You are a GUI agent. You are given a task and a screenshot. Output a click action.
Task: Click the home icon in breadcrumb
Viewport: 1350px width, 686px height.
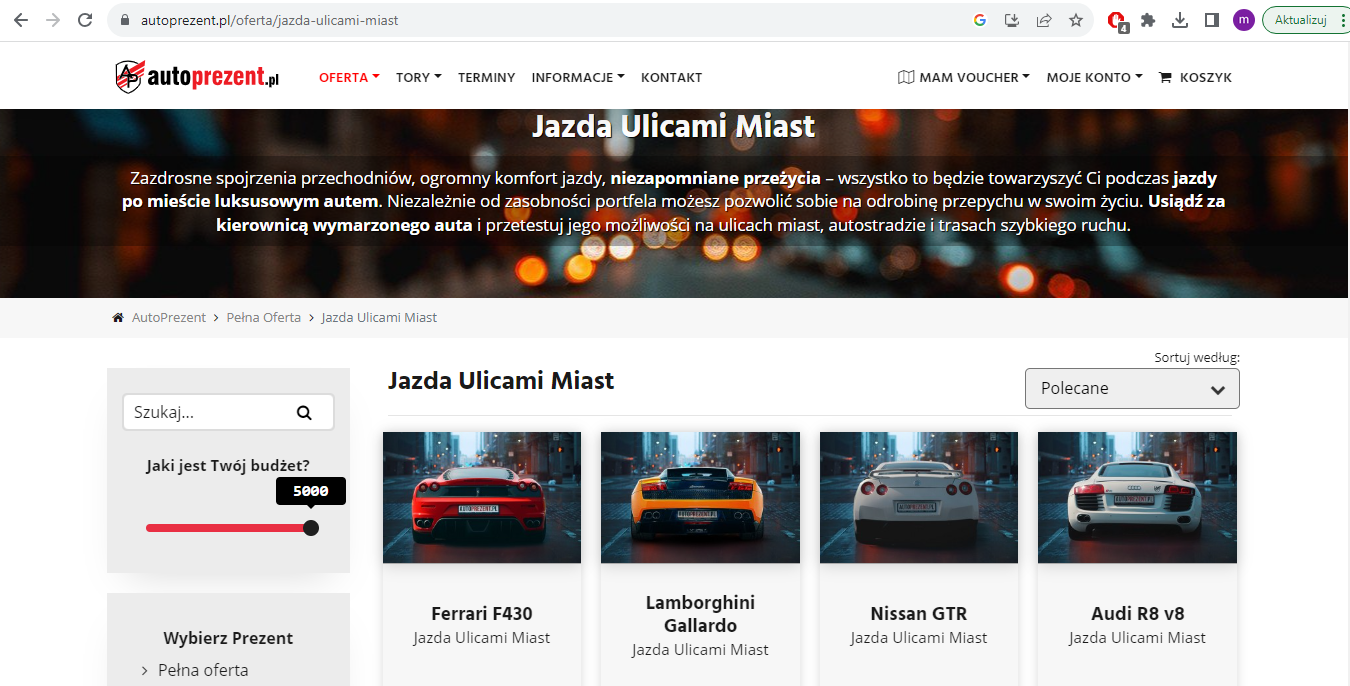pyautogui.click(x=118, y=317)
